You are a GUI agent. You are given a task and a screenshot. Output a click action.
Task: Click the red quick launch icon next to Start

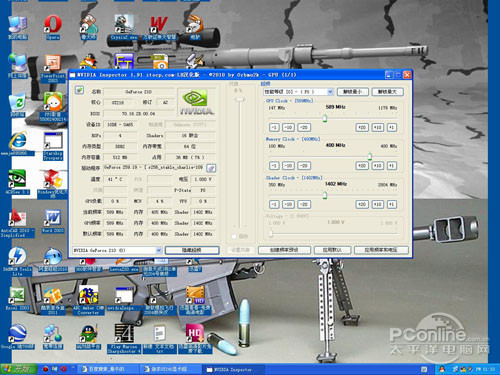pyautogui.click(x=46, y=369)
